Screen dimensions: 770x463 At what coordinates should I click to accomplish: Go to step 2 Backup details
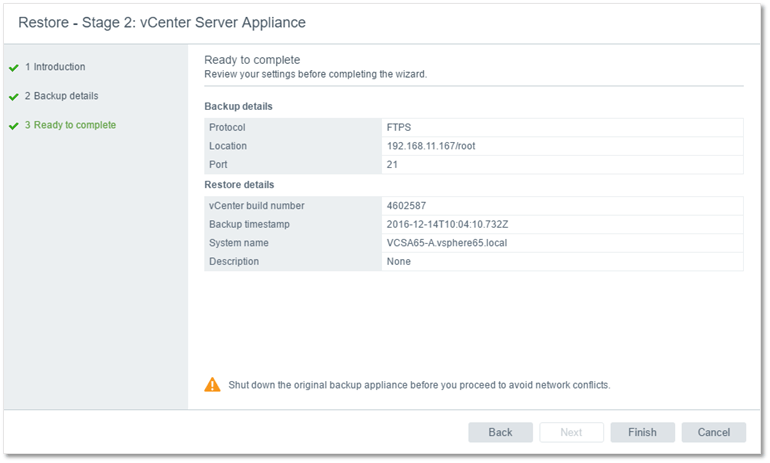[x=61, y=96]
